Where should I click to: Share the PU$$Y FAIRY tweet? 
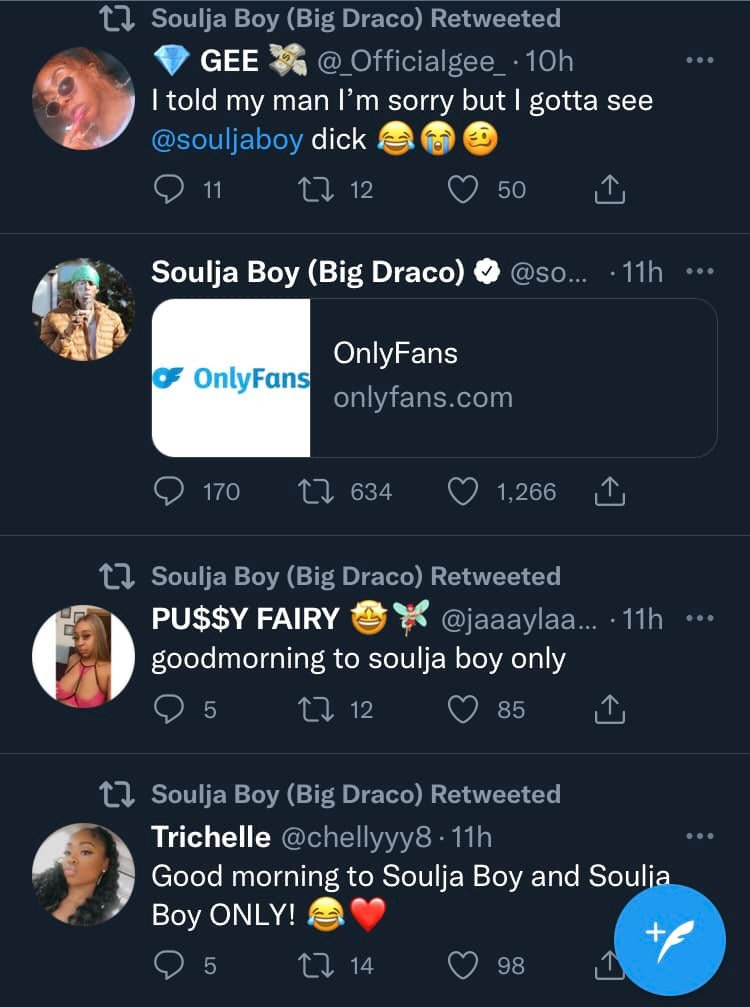point(610,709)
